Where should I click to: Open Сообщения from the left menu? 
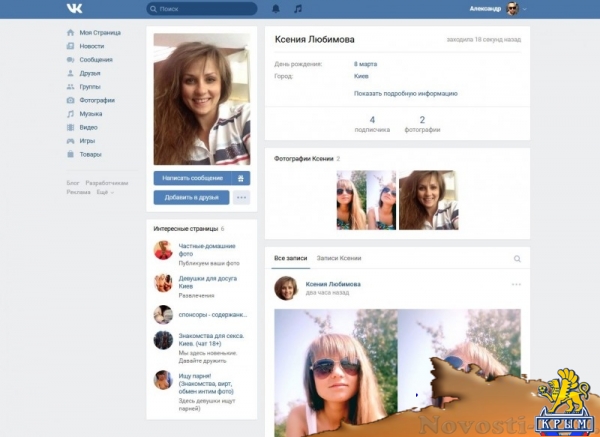coord(96,59)
